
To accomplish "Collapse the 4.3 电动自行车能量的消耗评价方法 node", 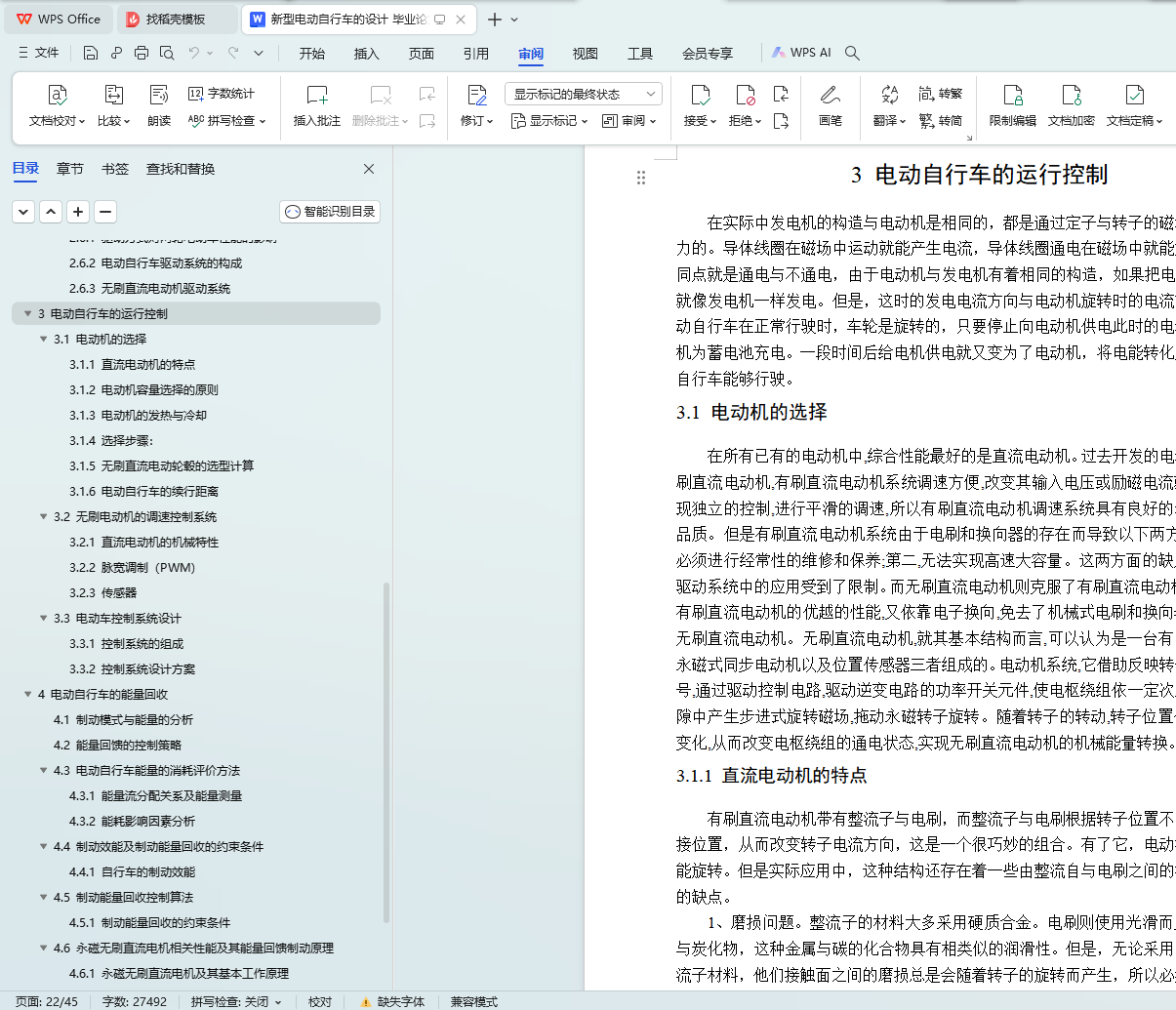I will click(x=44, y=771).
